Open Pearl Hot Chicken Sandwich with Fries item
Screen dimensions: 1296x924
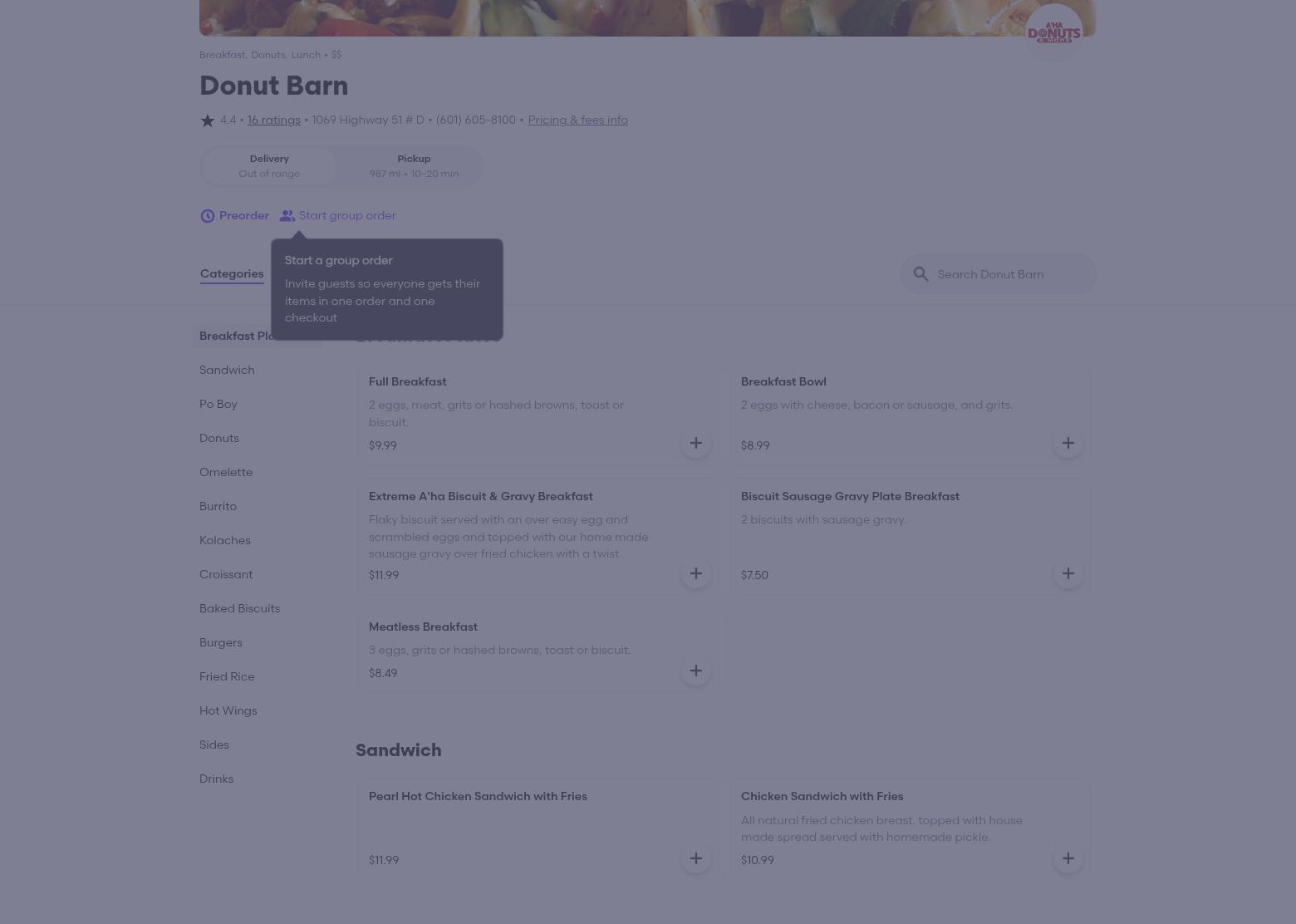pos(538,828)
